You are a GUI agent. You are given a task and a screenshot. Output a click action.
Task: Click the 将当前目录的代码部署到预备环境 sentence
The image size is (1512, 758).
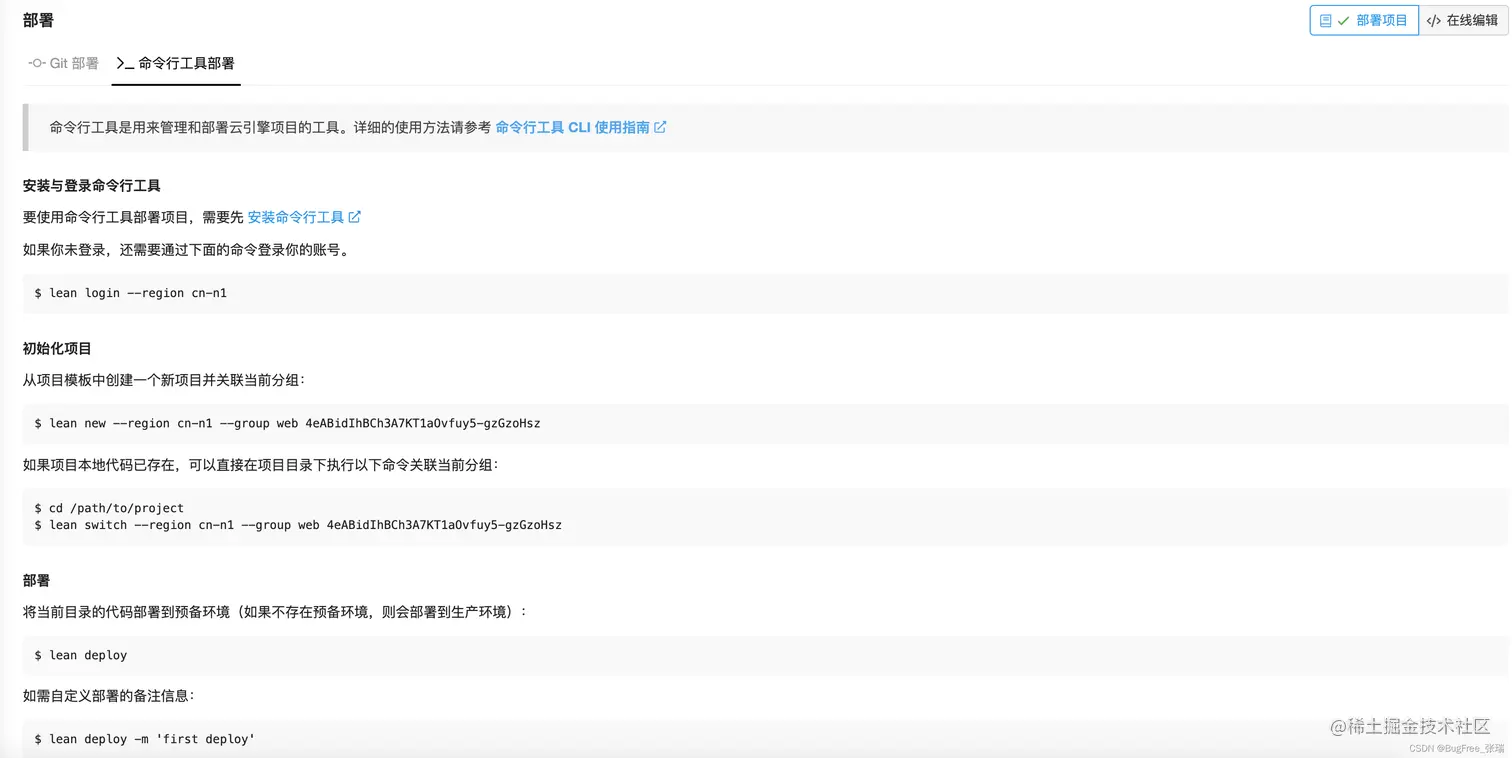pos(274,611)
